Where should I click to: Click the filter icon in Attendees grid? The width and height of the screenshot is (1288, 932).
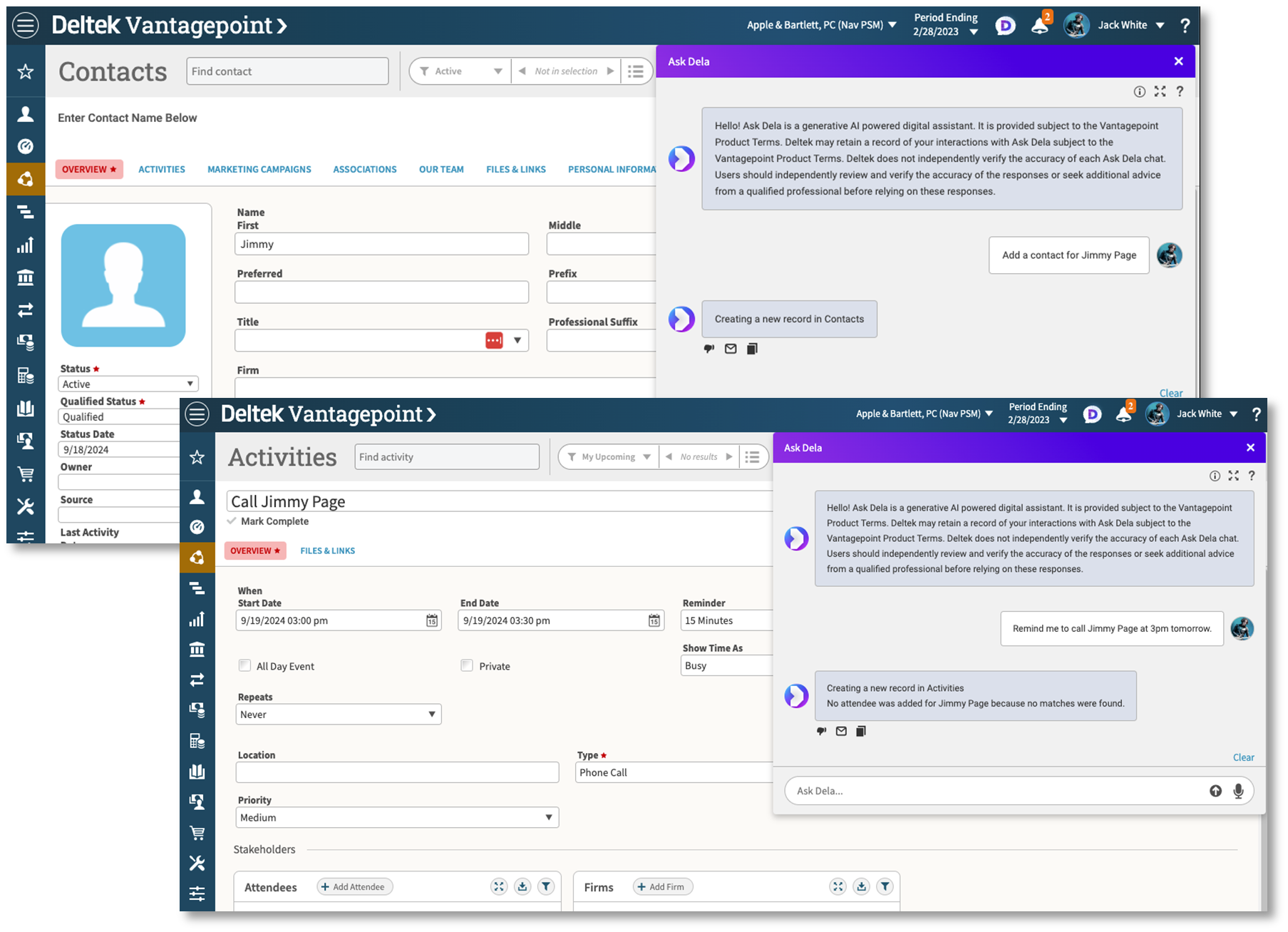[x=545, y=886]
